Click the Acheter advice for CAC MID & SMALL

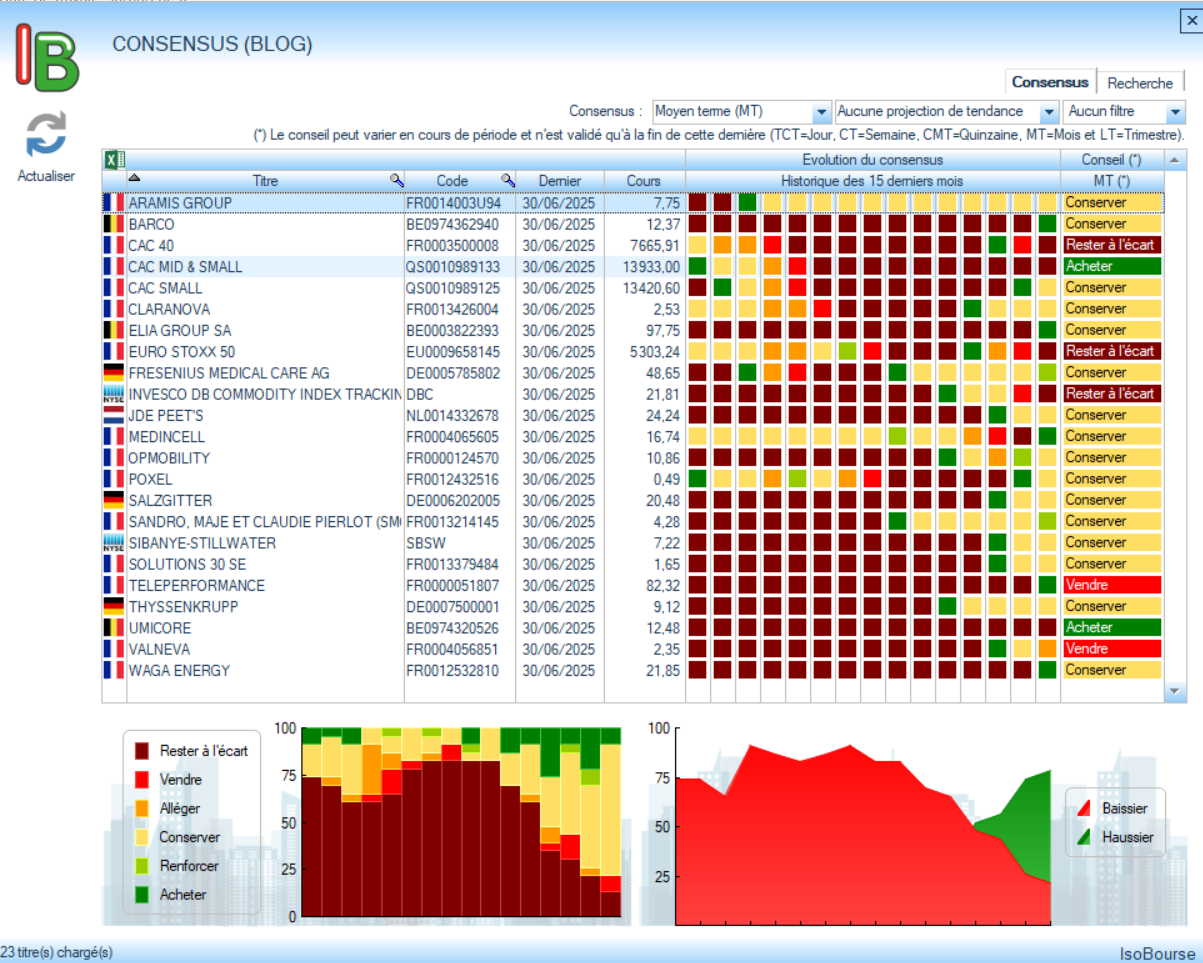1112,267
